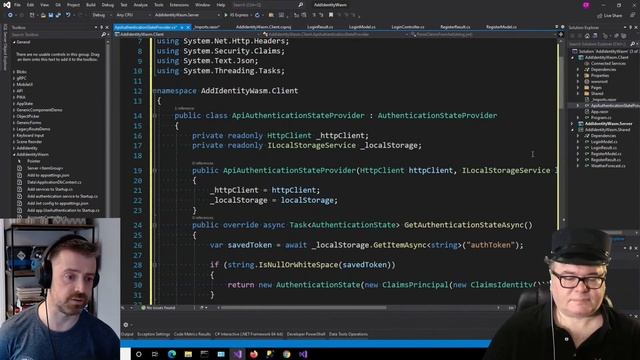
Task: Open the Exception Settings tab
Action: click(153, 334)
